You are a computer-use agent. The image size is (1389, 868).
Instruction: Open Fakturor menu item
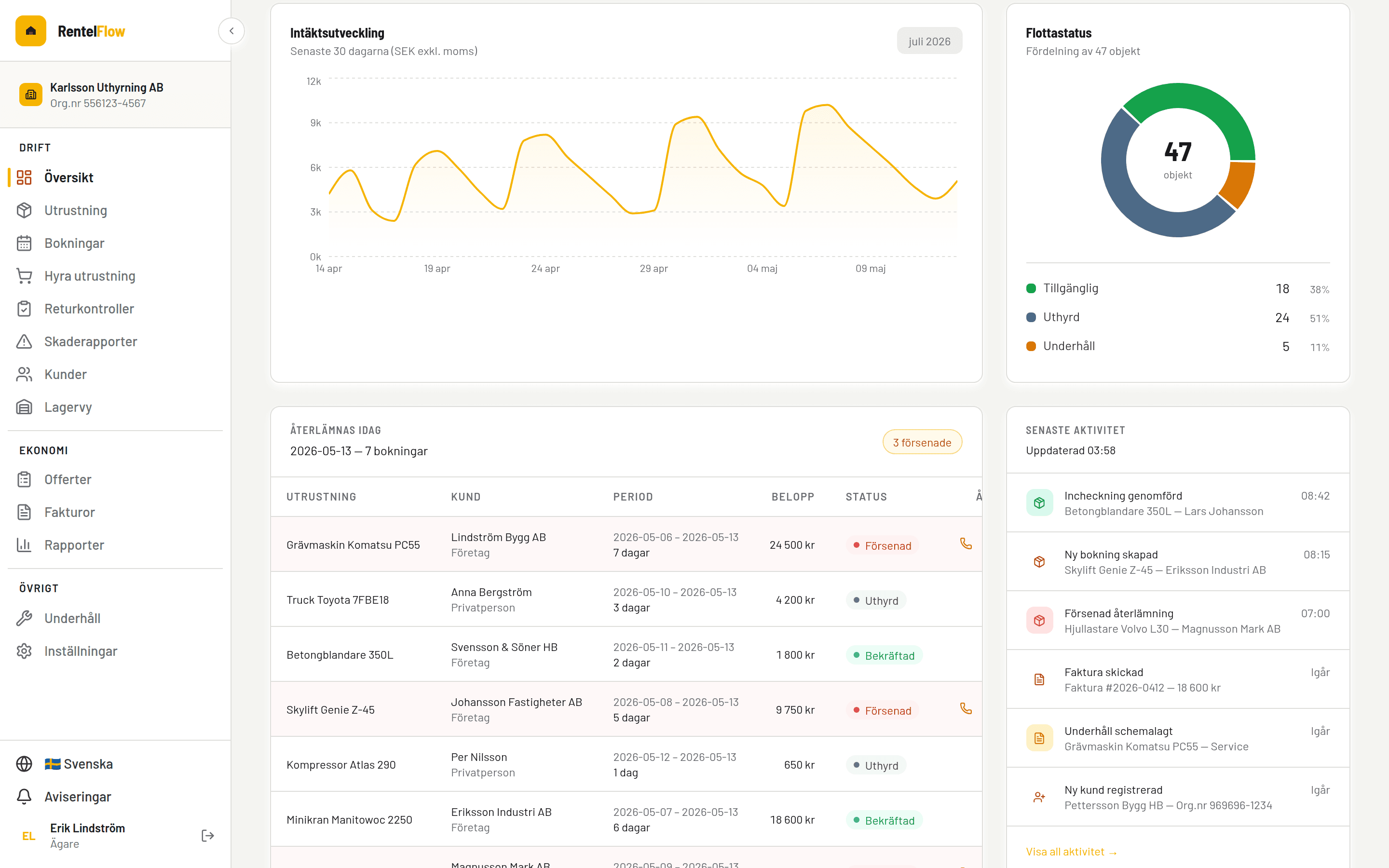pos(115,512)
